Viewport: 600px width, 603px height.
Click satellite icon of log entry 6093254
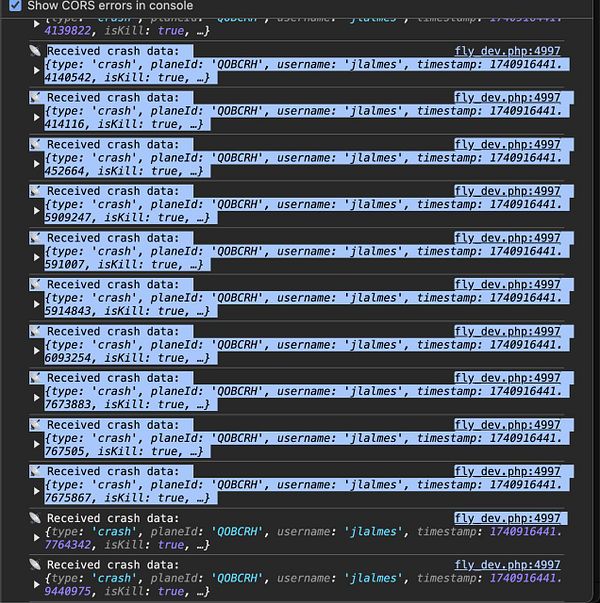(35, 331)
